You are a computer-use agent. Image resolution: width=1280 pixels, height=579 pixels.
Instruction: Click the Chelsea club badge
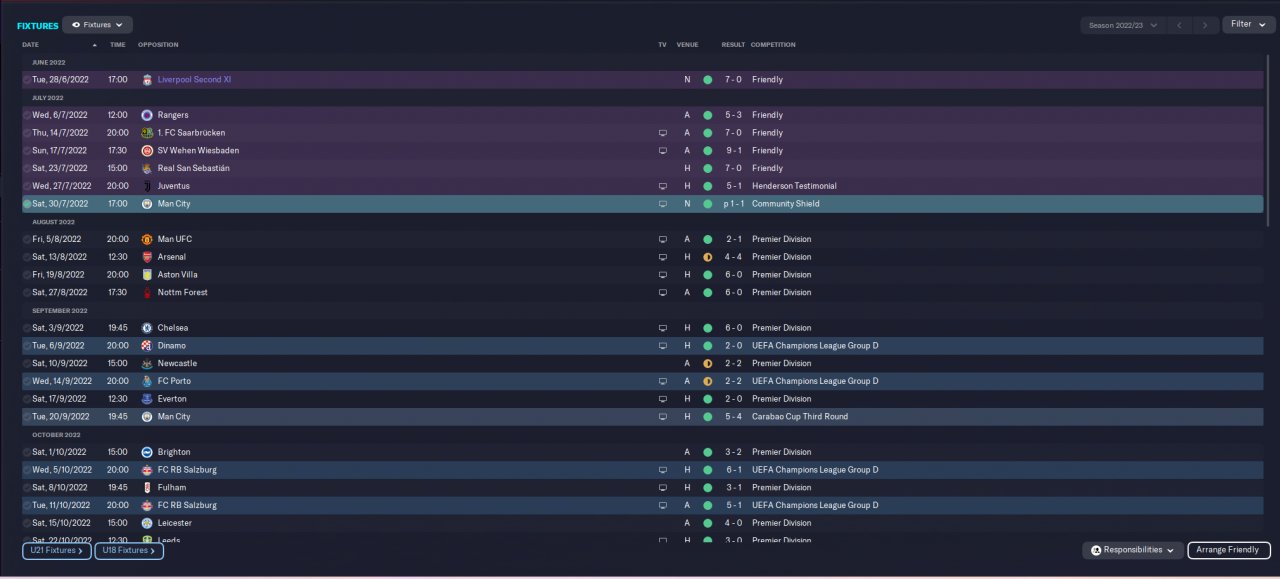coord(147,328)
